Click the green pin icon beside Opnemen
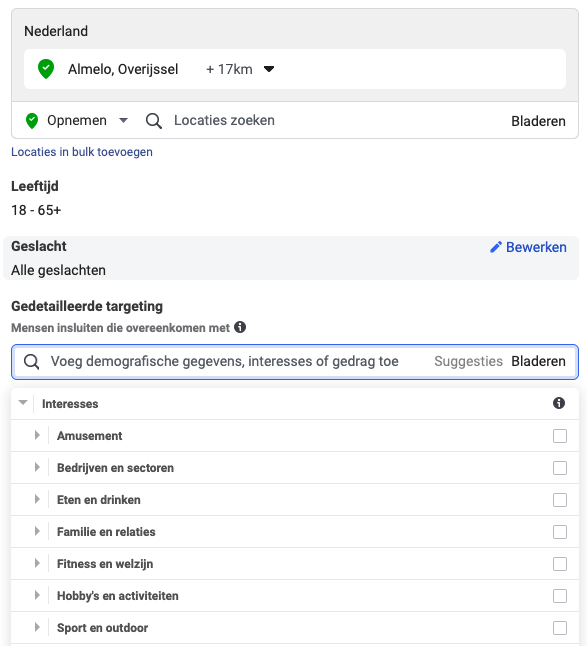Screen dimensions: 587x646 point(32,121)
